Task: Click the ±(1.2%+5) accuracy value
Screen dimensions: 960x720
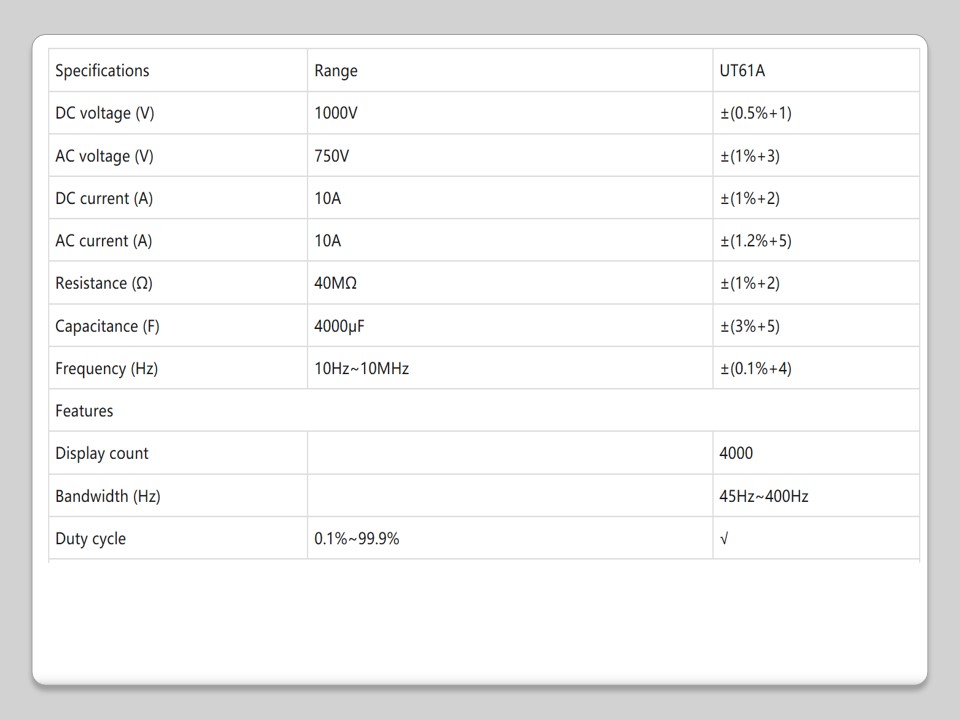Action: click(755, 241)
